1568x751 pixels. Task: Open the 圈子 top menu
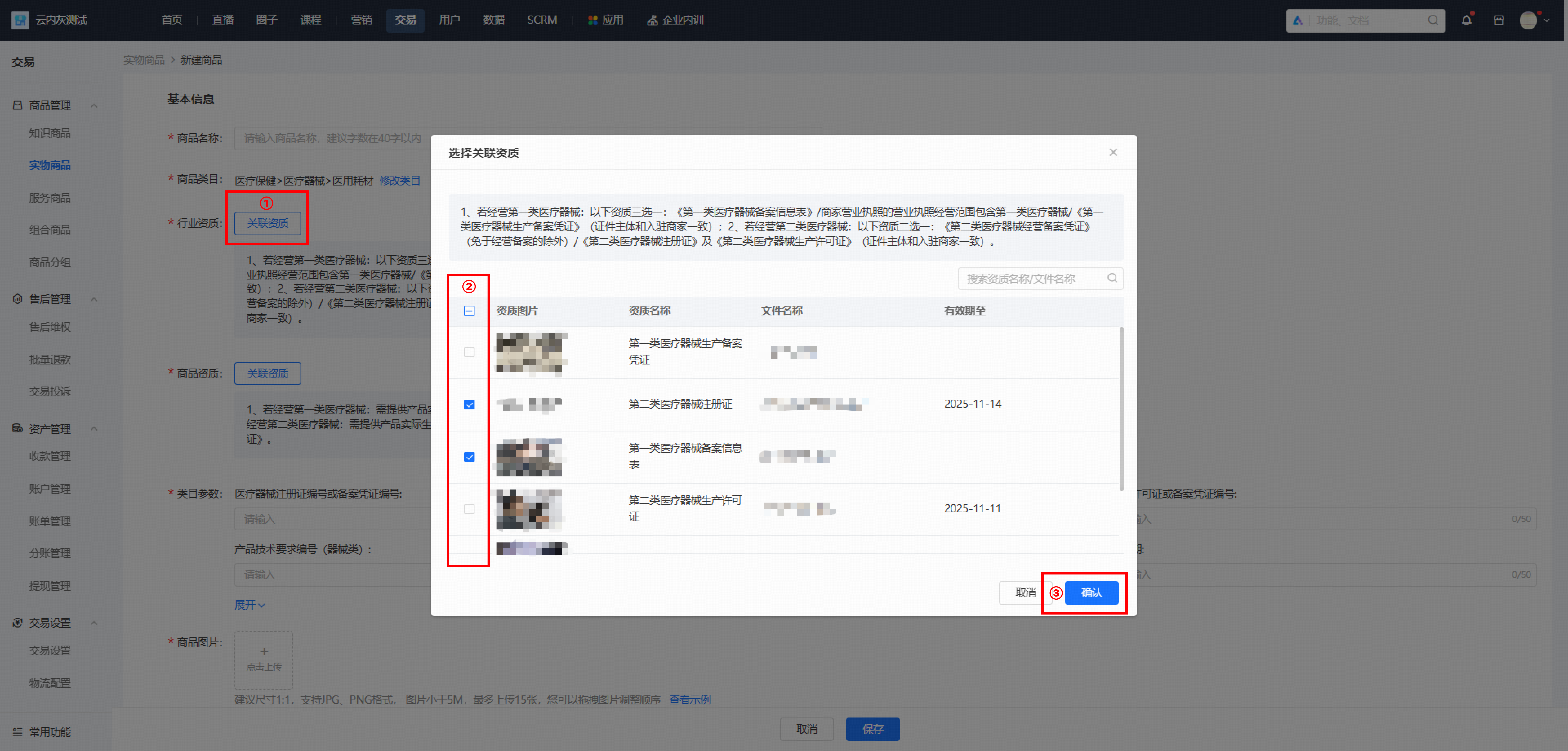coord(267,20)
